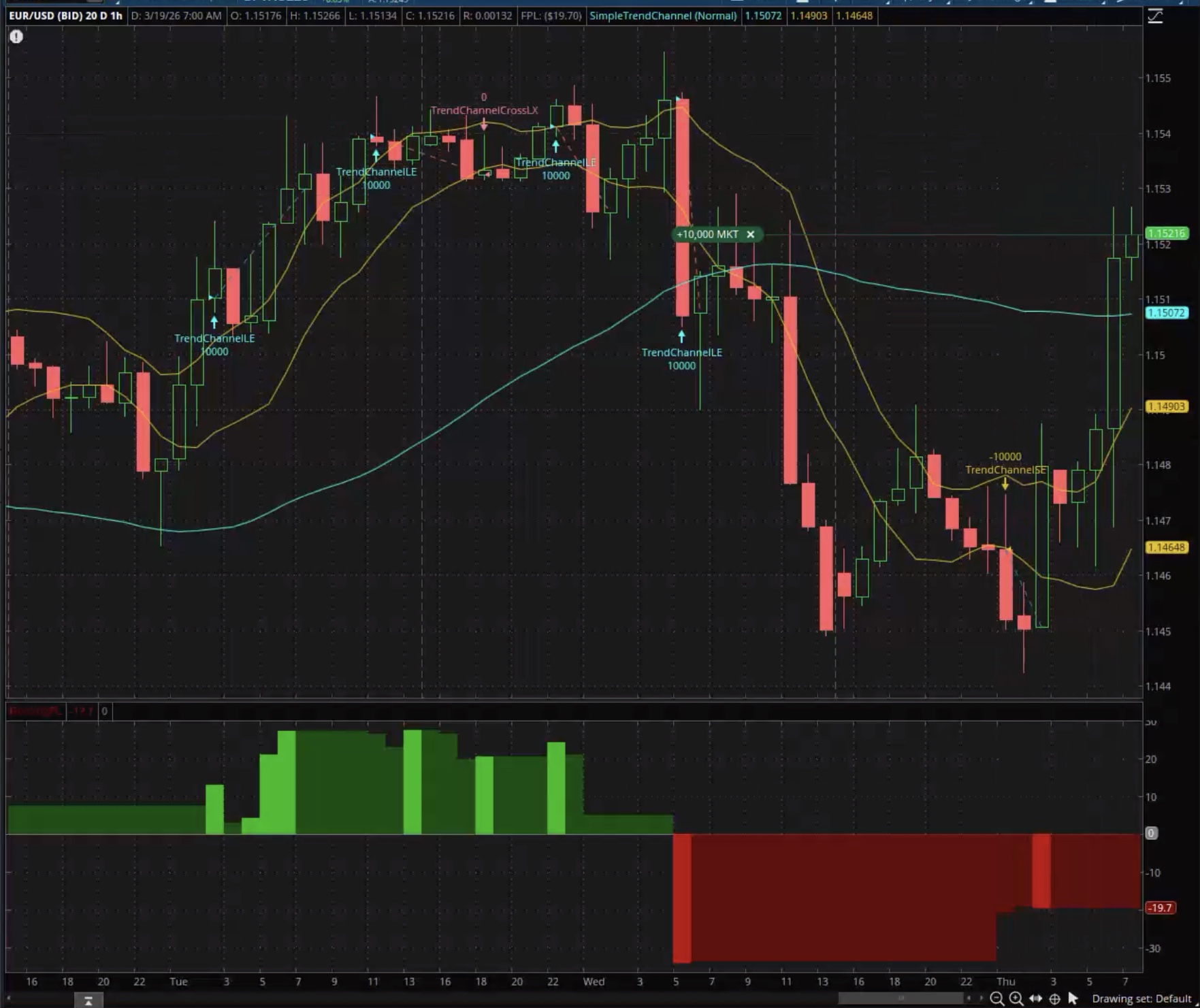The height and width of the screenshot is (1008, 1200).
Task: Click the SimpleTrendChannel (Normal) study label
Action: (x=662, y=16)
